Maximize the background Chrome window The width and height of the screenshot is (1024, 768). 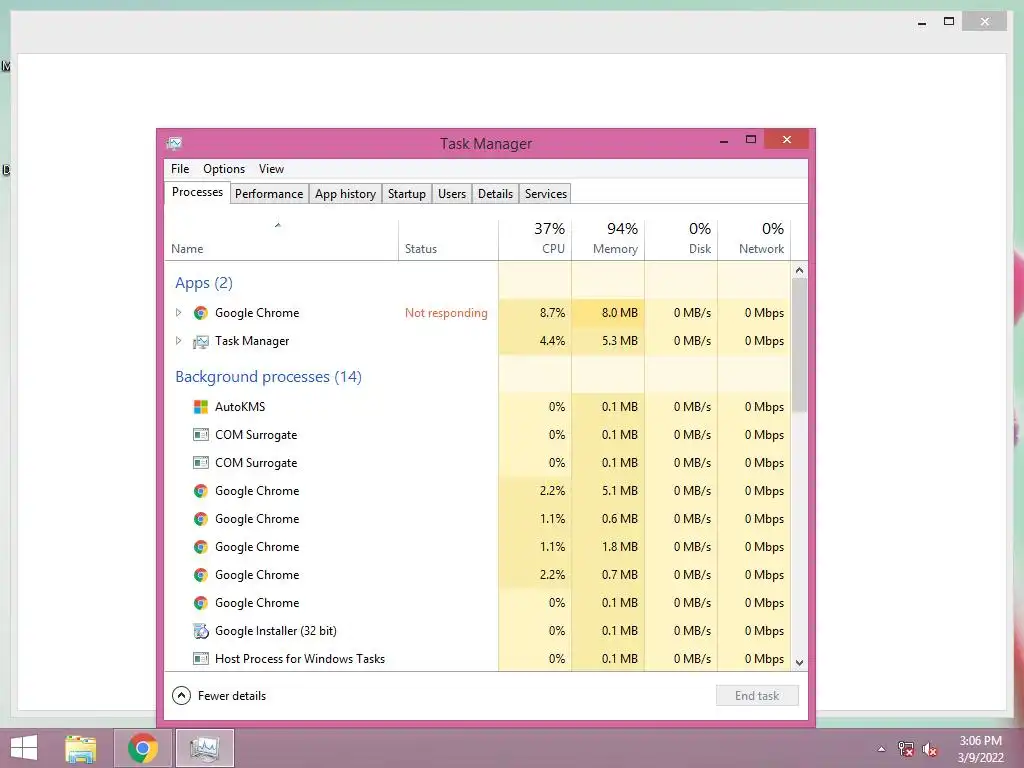coord(949,22)
